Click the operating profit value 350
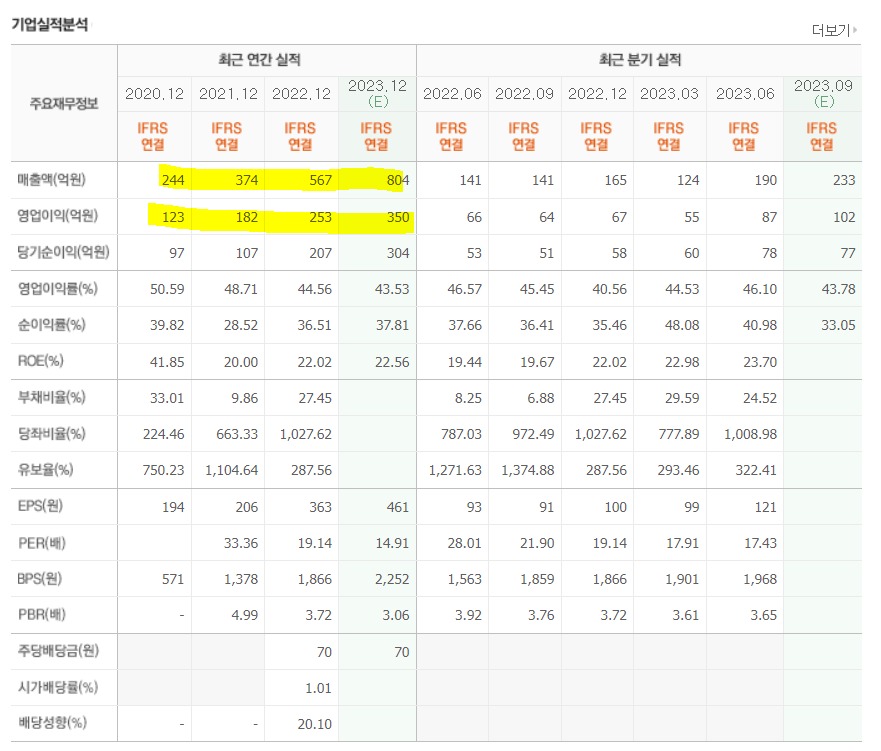This screenshot has height=751, width=881. click(398, 217)
